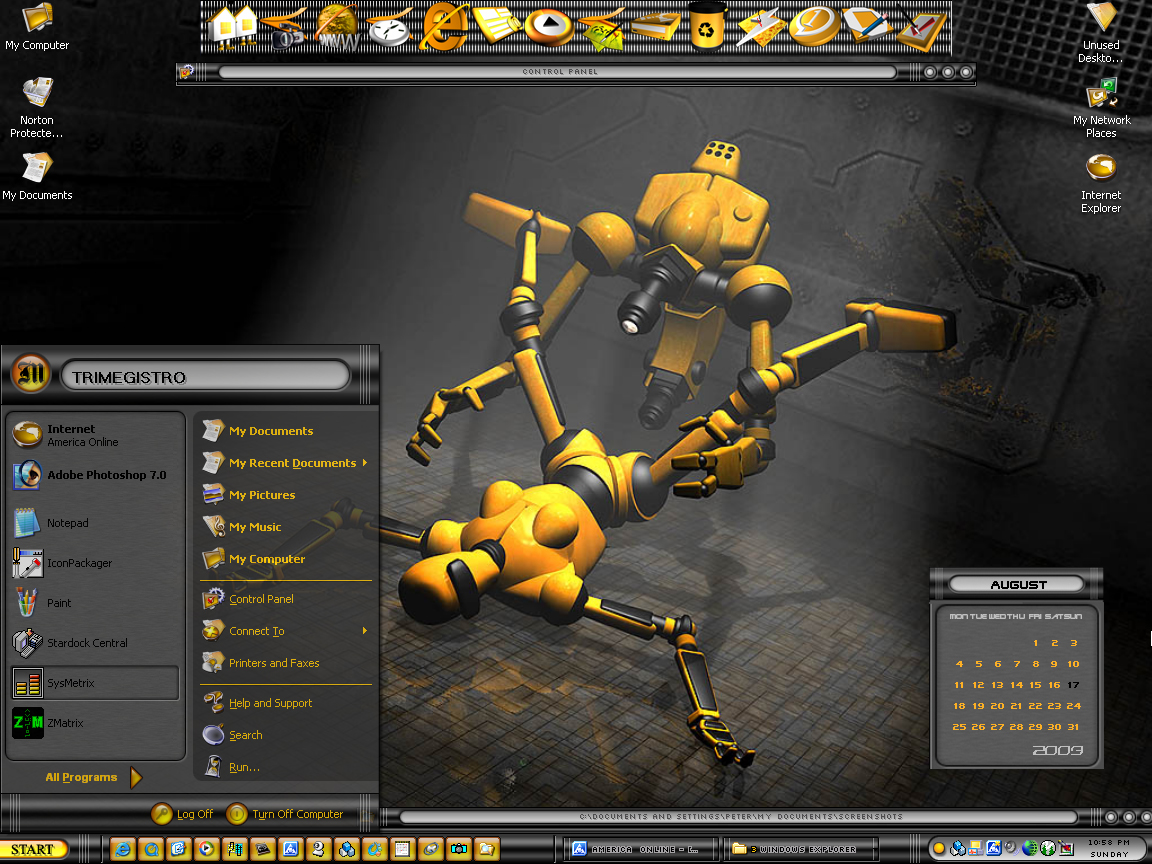Expand the Connect To submenu
1152x864 pixels.
(x=364, y=631)
